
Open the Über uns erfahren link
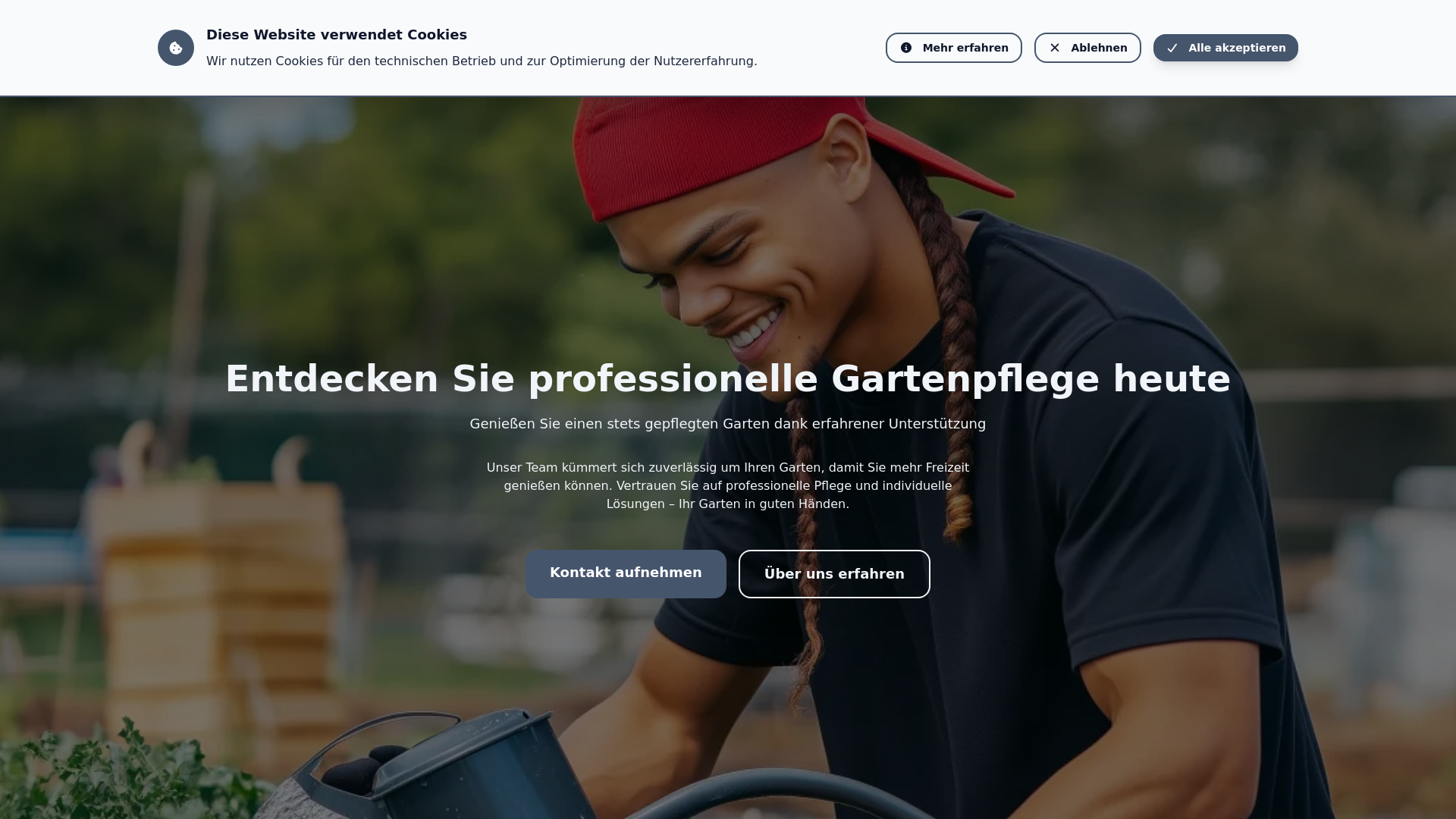click(834, 574)
